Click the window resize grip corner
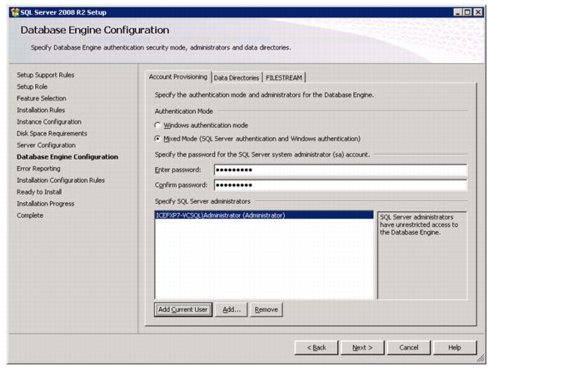Image resolution: width=576 pixels, height=371 pixels. [480, 359]
